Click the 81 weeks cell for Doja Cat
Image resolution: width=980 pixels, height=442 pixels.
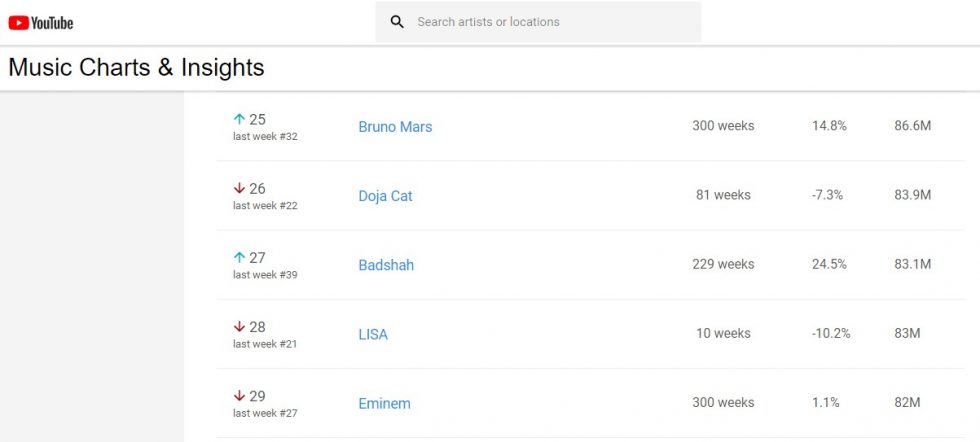click(x=723, y=195)
